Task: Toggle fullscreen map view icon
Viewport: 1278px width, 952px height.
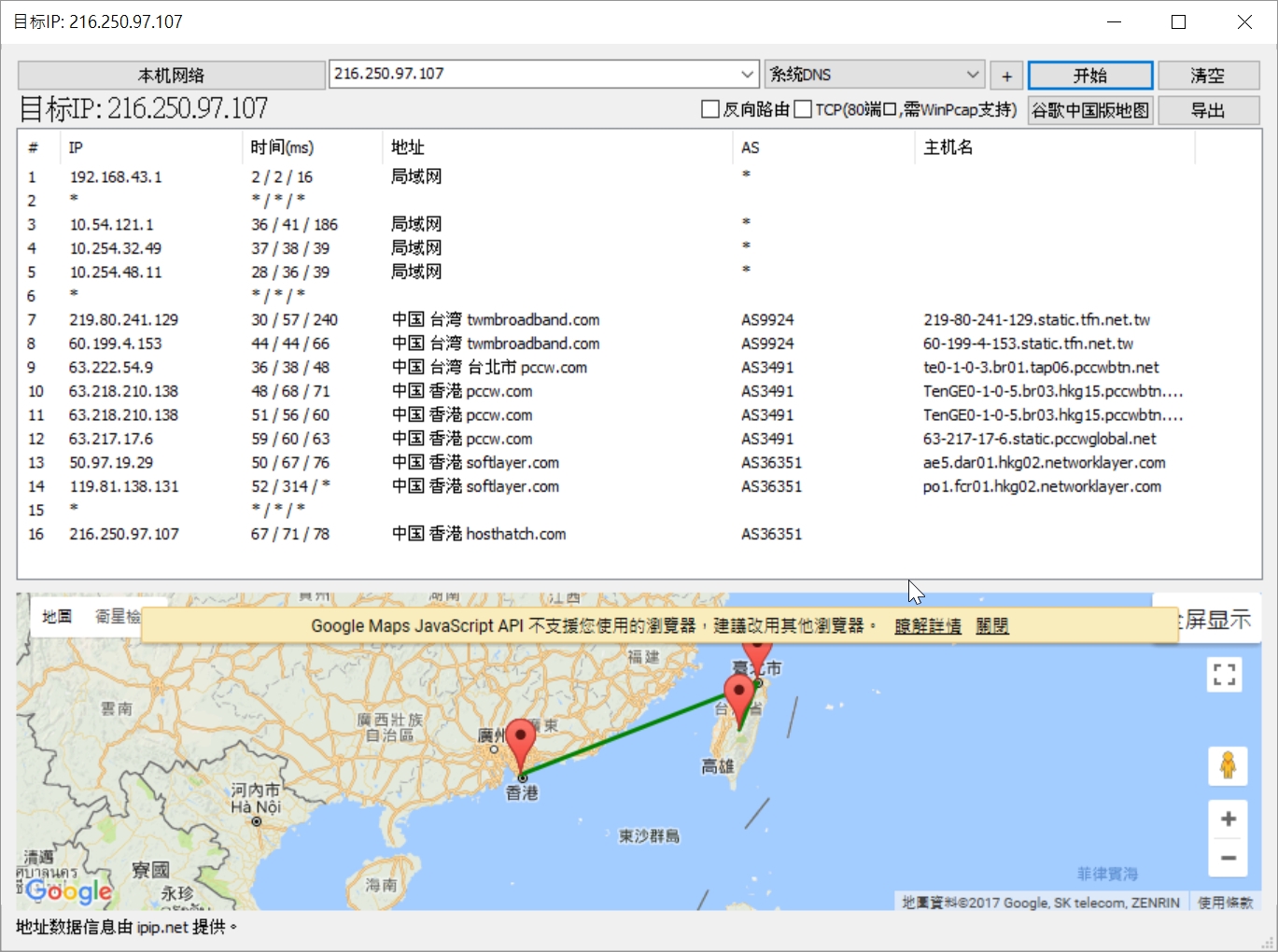Action: (x=1224, y=674)
